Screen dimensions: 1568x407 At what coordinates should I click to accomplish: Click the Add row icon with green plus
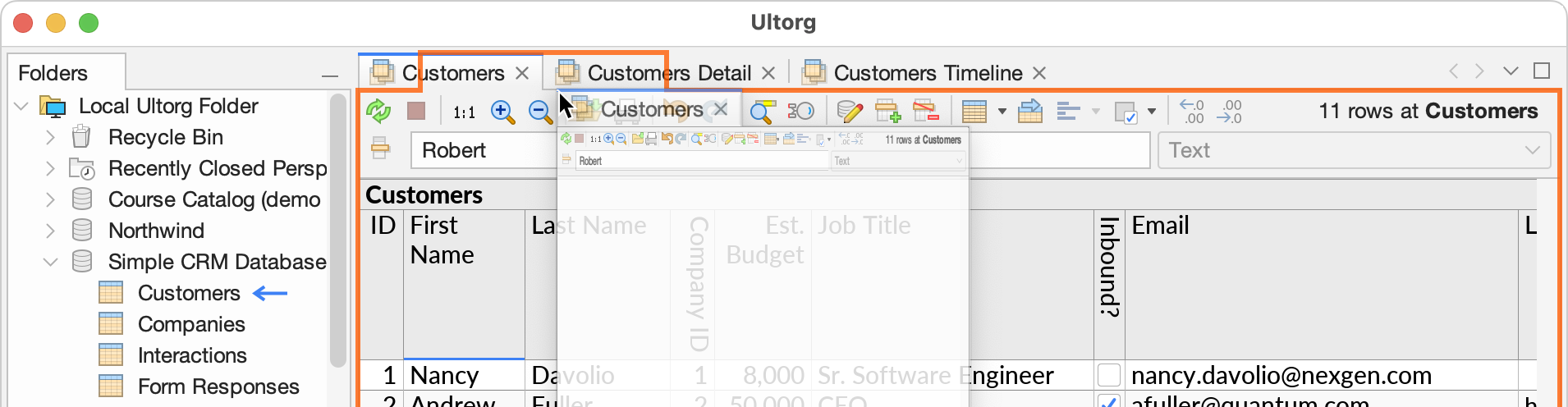887,111
